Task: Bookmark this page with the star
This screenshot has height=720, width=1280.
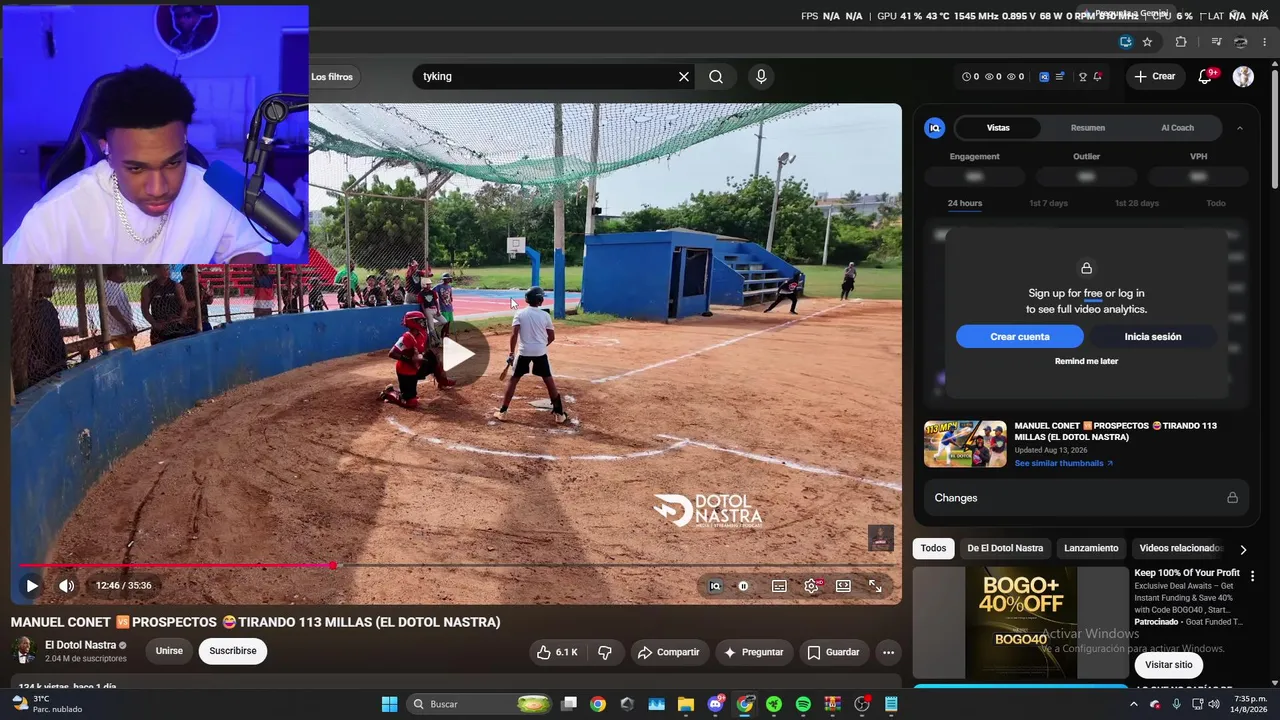Action: point(1147,42)
